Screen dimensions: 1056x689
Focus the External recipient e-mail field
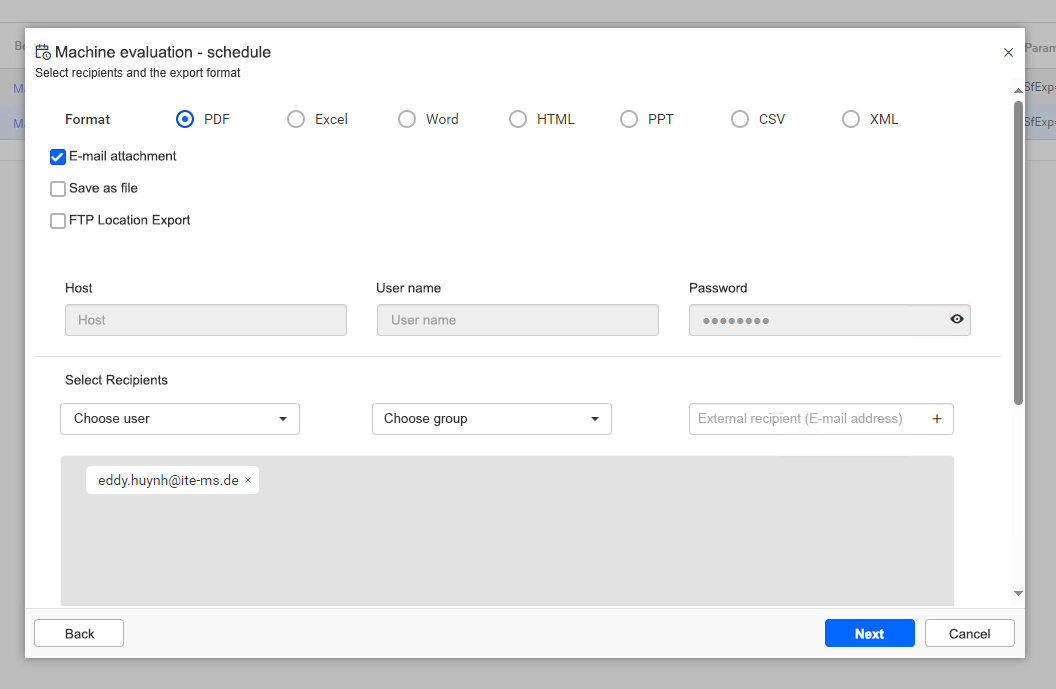point(805,419)
